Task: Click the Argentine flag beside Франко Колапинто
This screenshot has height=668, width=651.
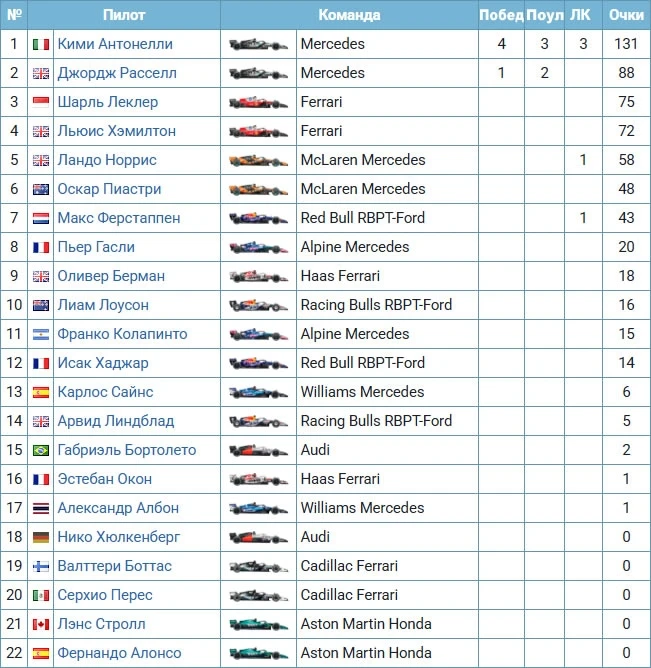Action: [41, 334]
